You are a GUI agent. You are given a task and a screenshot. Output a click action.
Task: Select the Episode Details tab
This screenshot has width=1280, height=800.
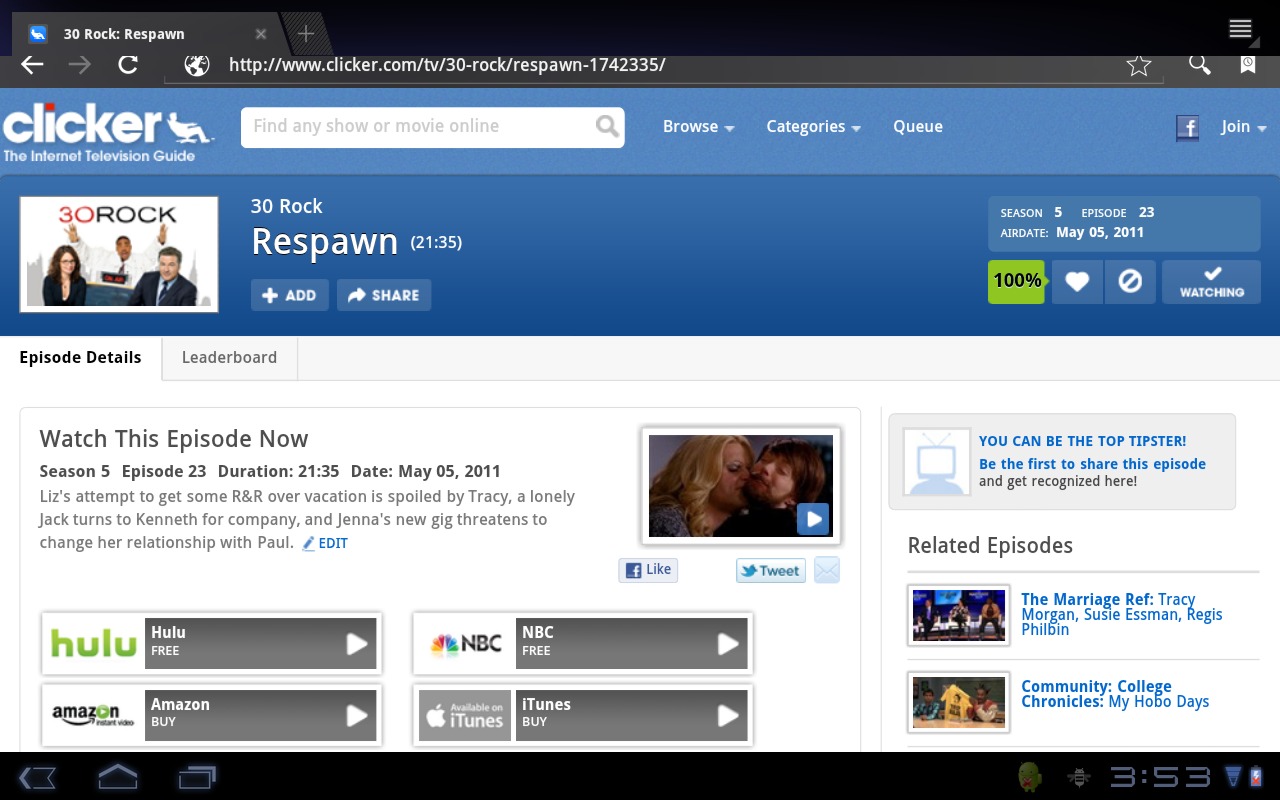(81, 358)
